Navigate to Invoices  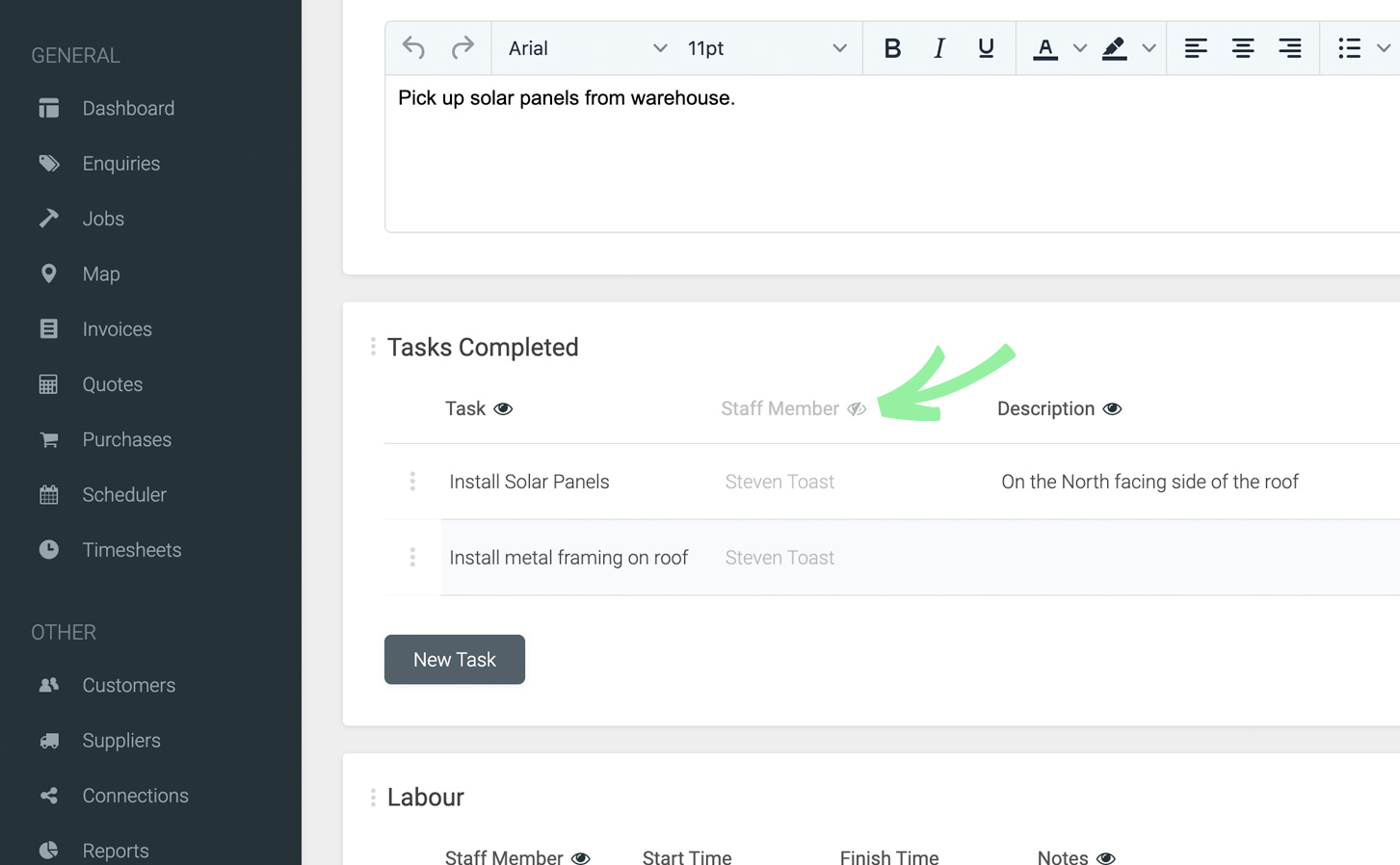click(x=117, y=329)
